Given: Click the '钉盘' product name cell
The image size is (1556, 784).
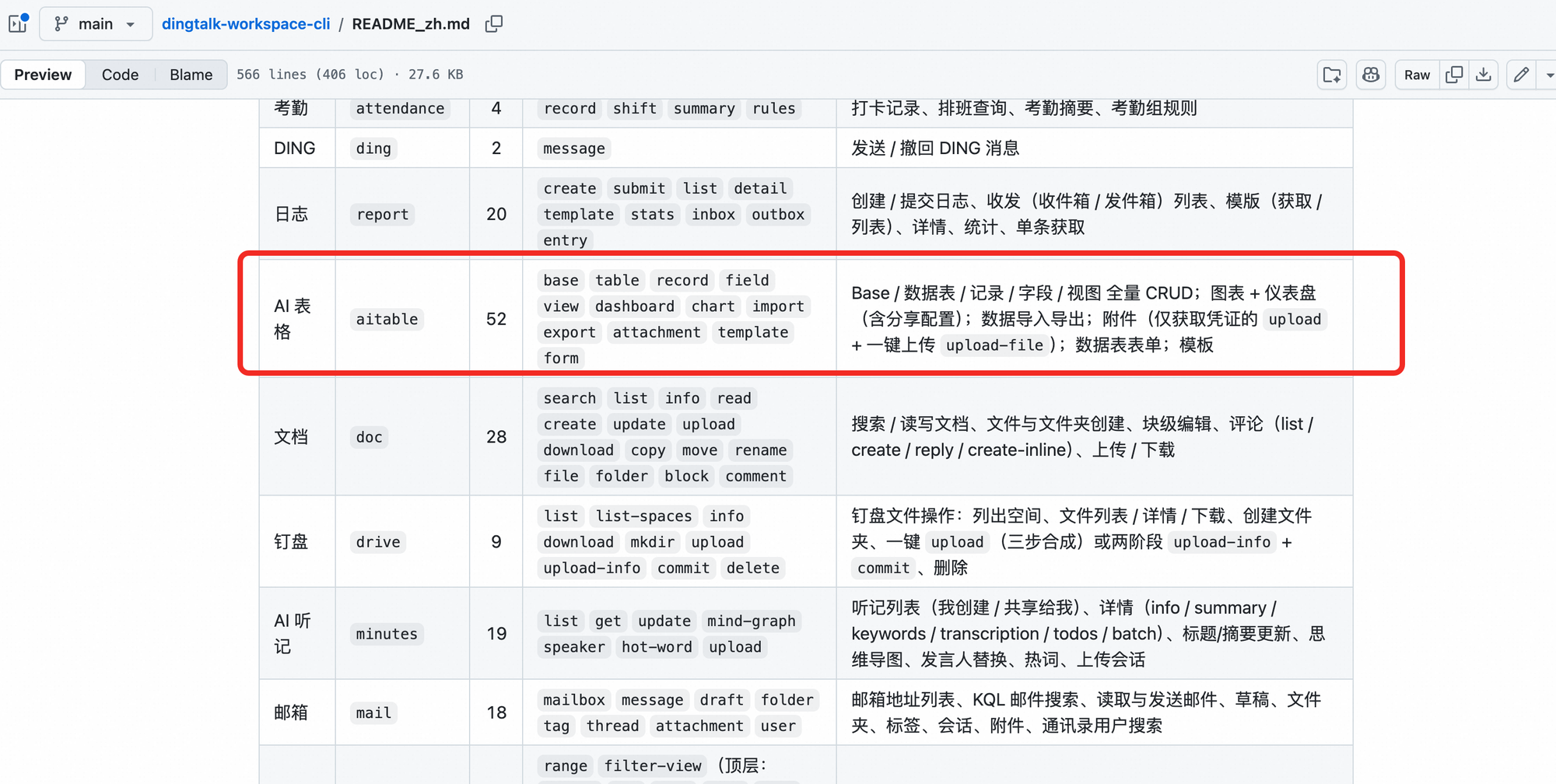Looking at the screenshot, I should 291,542.
